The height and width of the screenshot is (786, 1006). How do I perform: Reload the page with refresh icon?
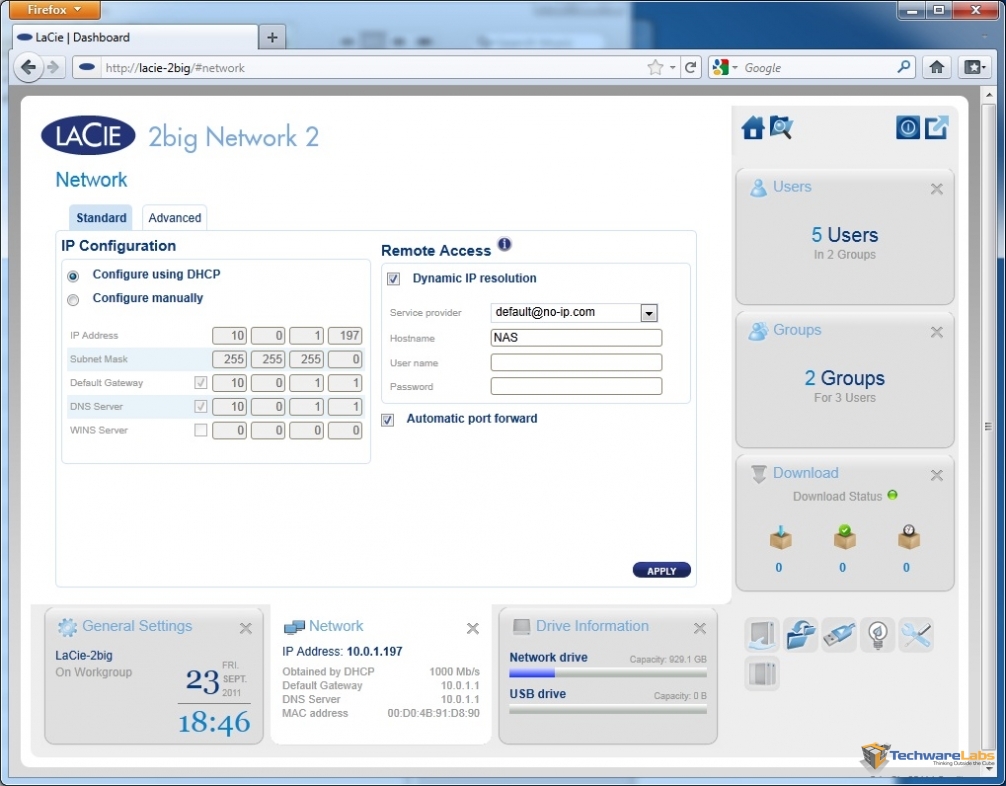tap(691, 67)
